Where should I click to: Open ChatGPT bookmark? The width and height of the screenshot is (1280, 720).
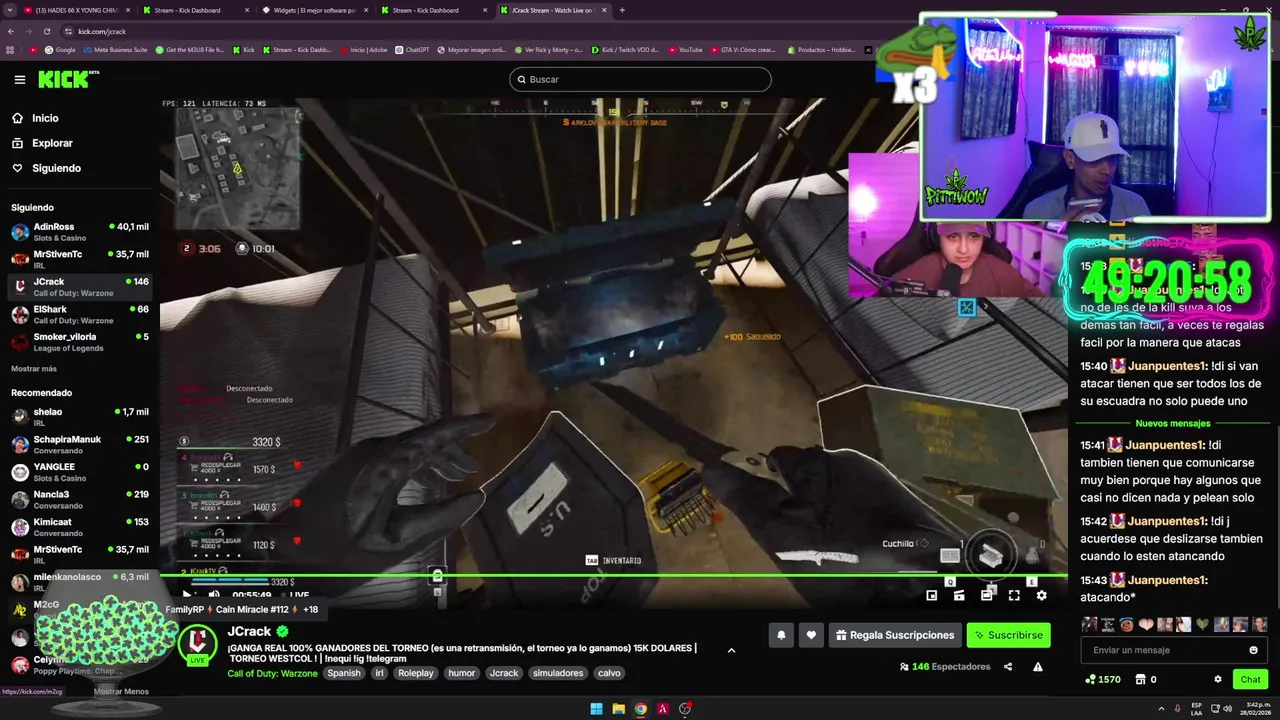tap(412, 49)
